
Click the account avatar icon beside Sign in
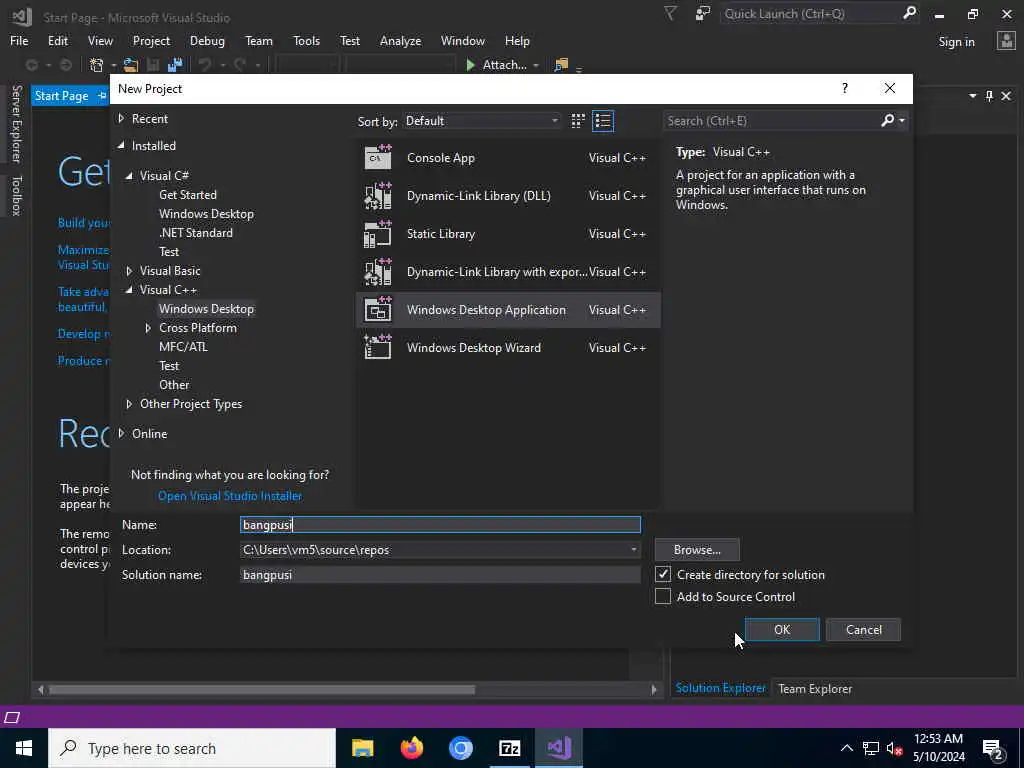[x=1006, y=41]
